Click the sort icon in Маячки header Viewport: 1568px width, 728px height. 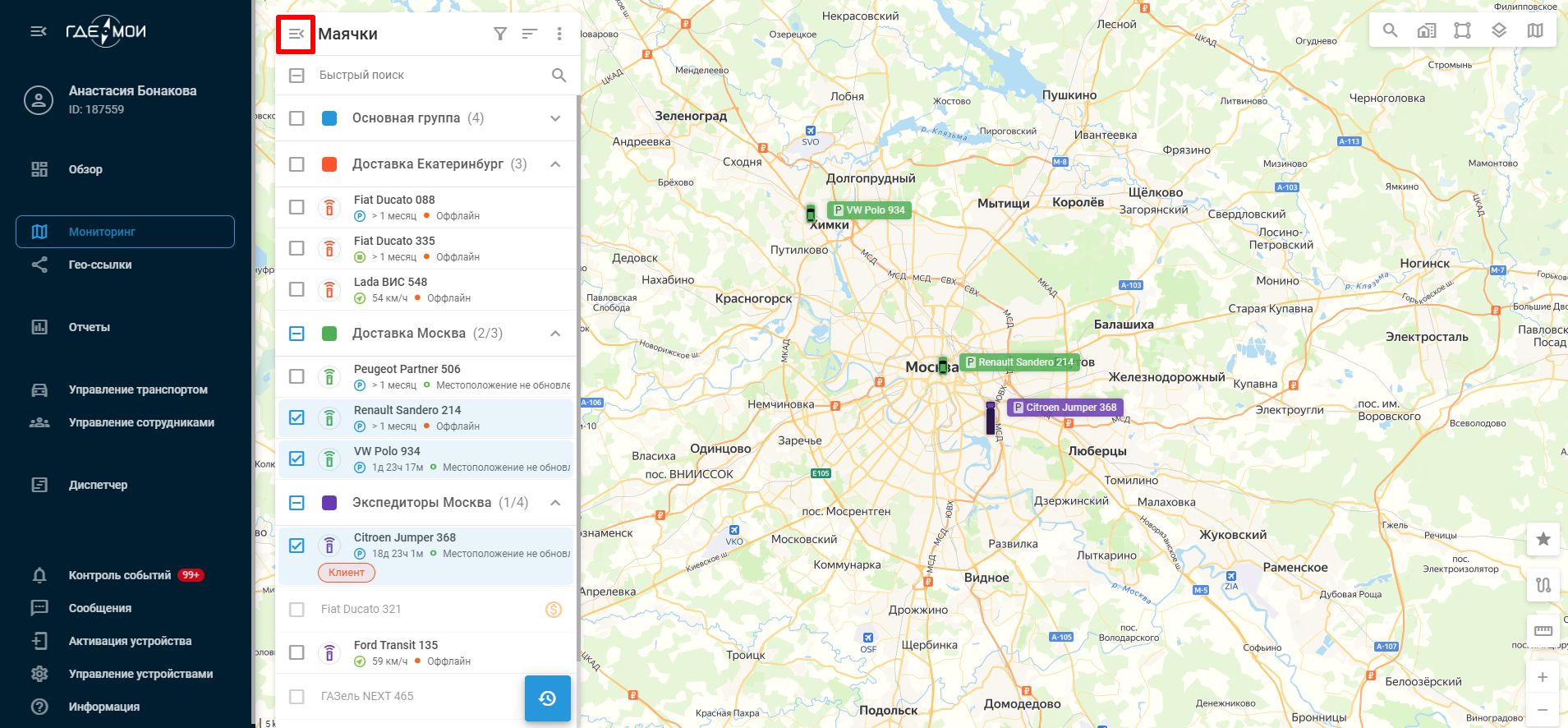[529, 34]
